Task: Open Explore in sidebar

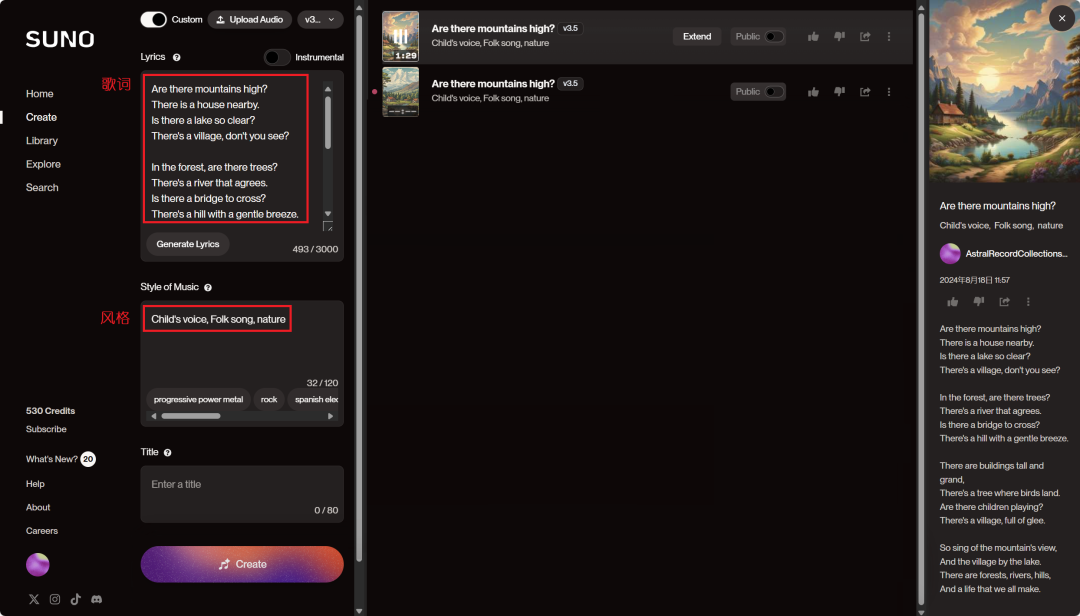Action: point(43,164)
